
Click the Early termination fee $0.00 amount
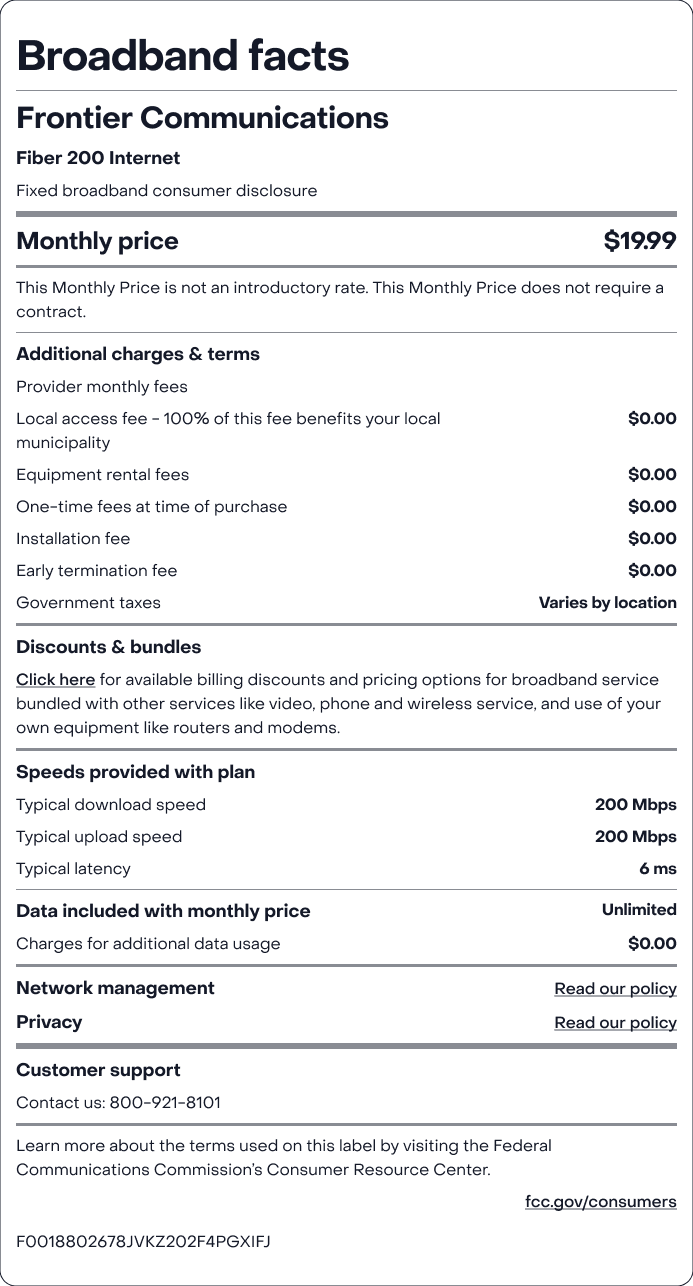pyautogui.click(x=652, y=571)
